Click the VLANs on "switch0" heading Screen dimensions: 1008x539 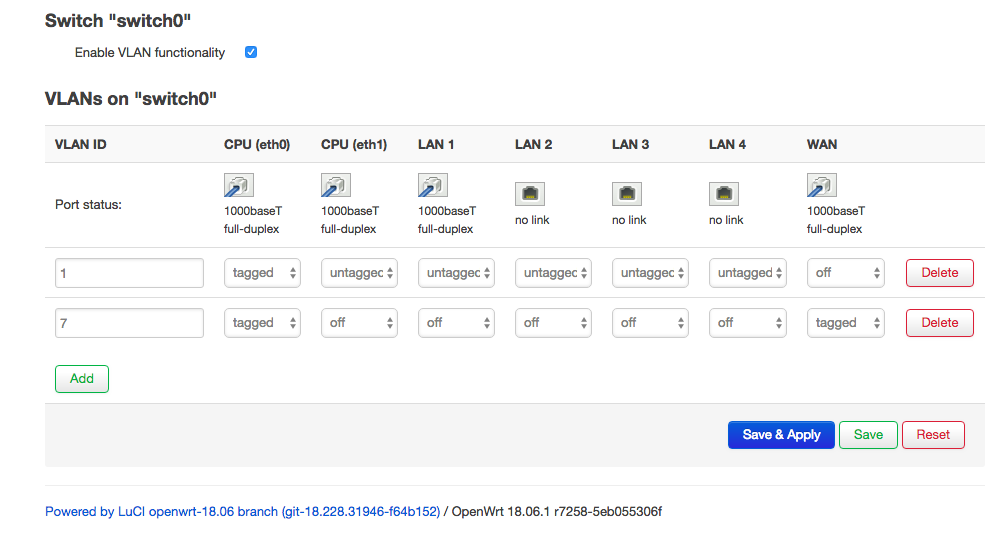[x=130, y=98]
